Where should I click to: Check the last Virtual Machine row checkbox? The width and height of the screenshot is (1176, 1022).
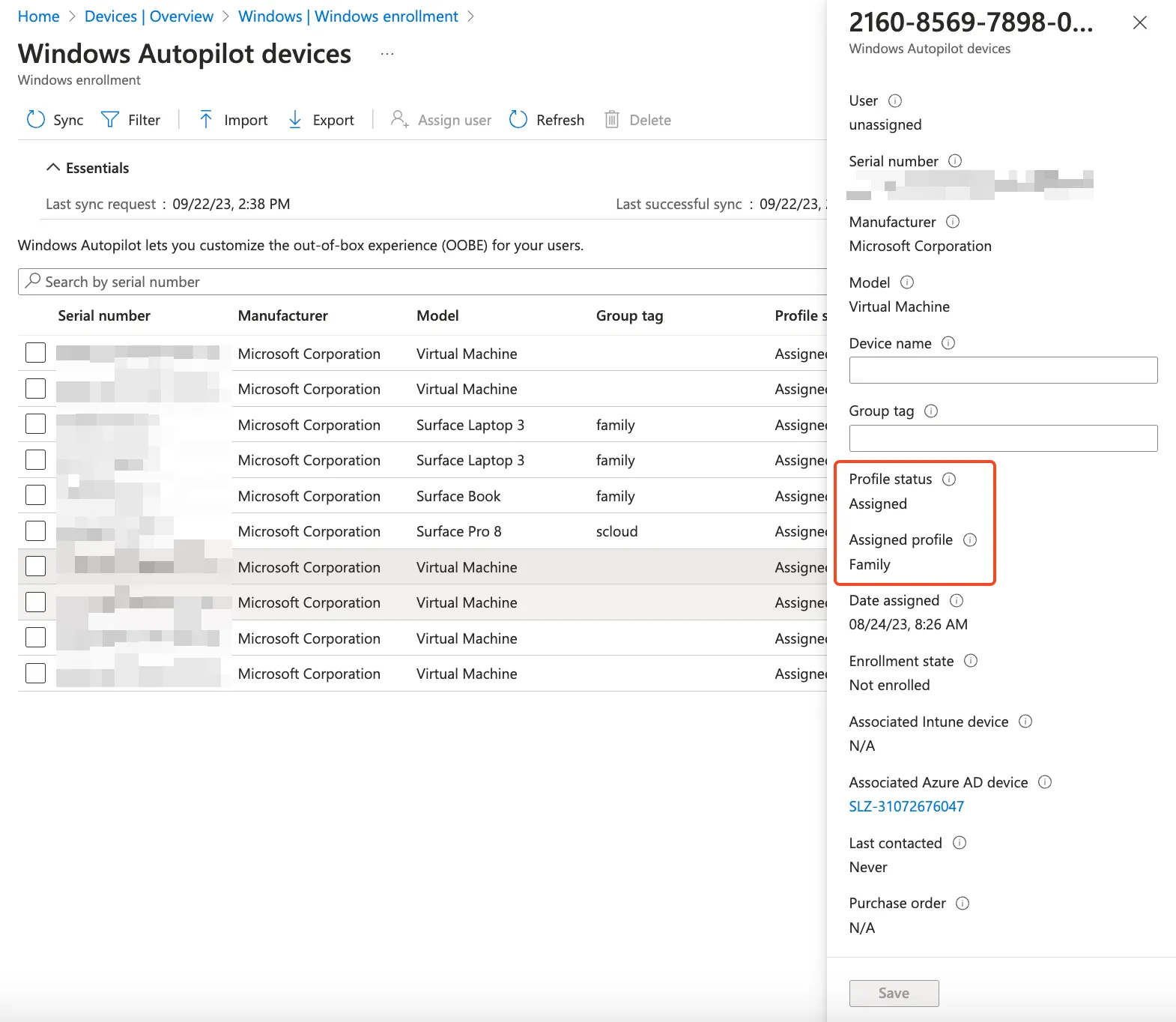[35, 673]
